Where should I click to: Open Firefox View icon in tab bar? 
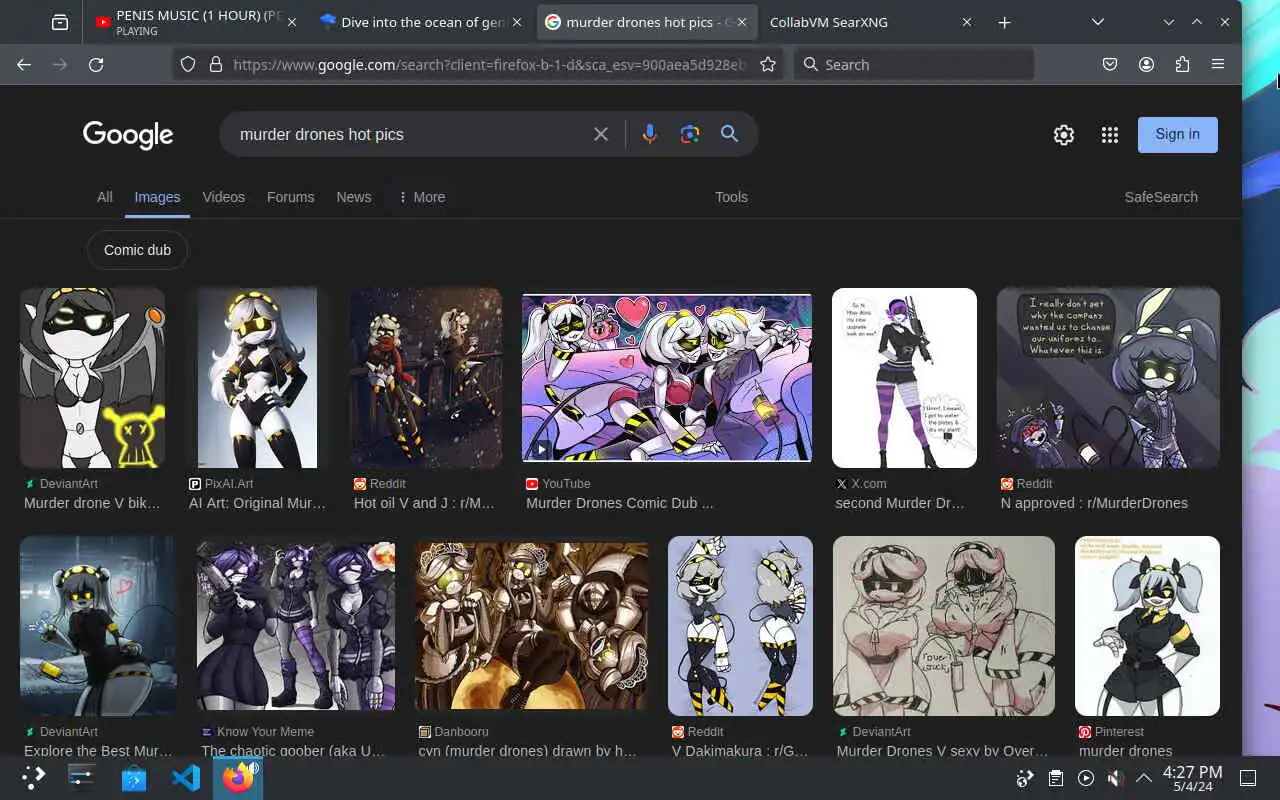(60, 22)
